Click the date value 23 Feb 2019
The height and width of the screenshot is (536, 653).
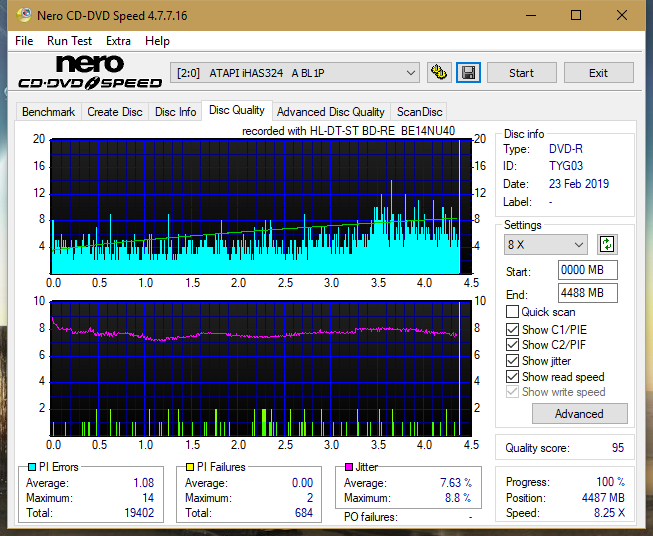coord(579,184)
